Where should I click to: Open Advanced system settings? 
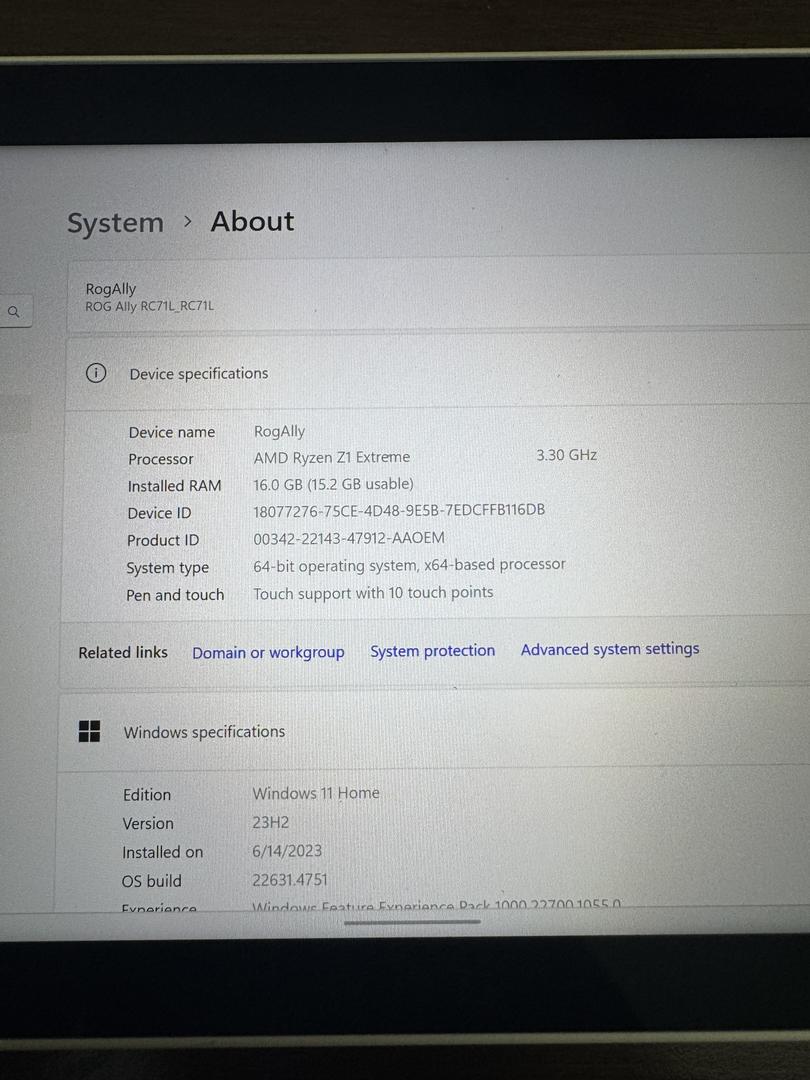coord(610,649)
